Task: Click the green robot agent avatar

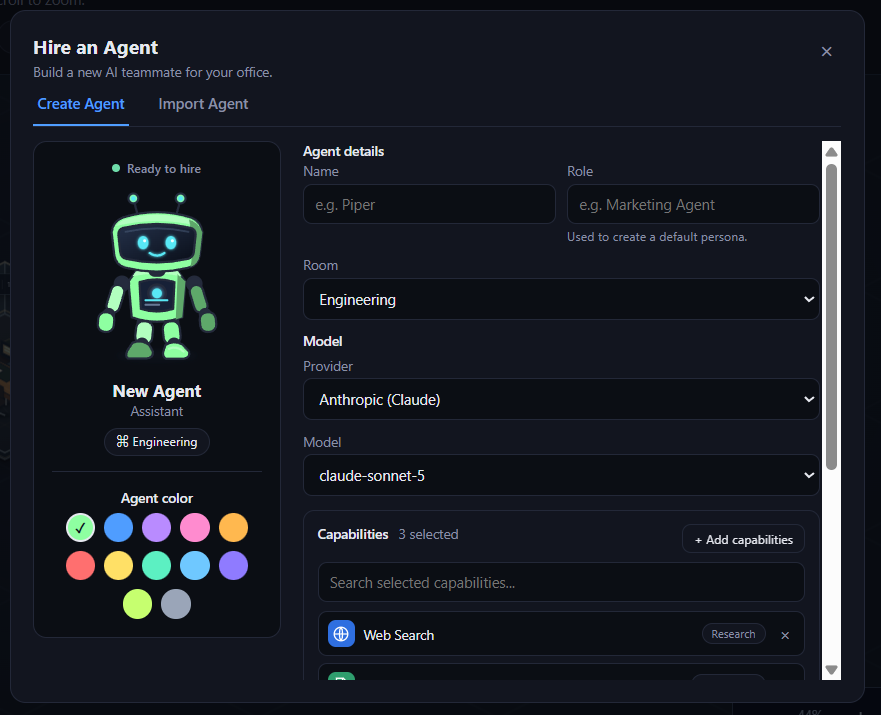Action: click(x=157, y=277)
